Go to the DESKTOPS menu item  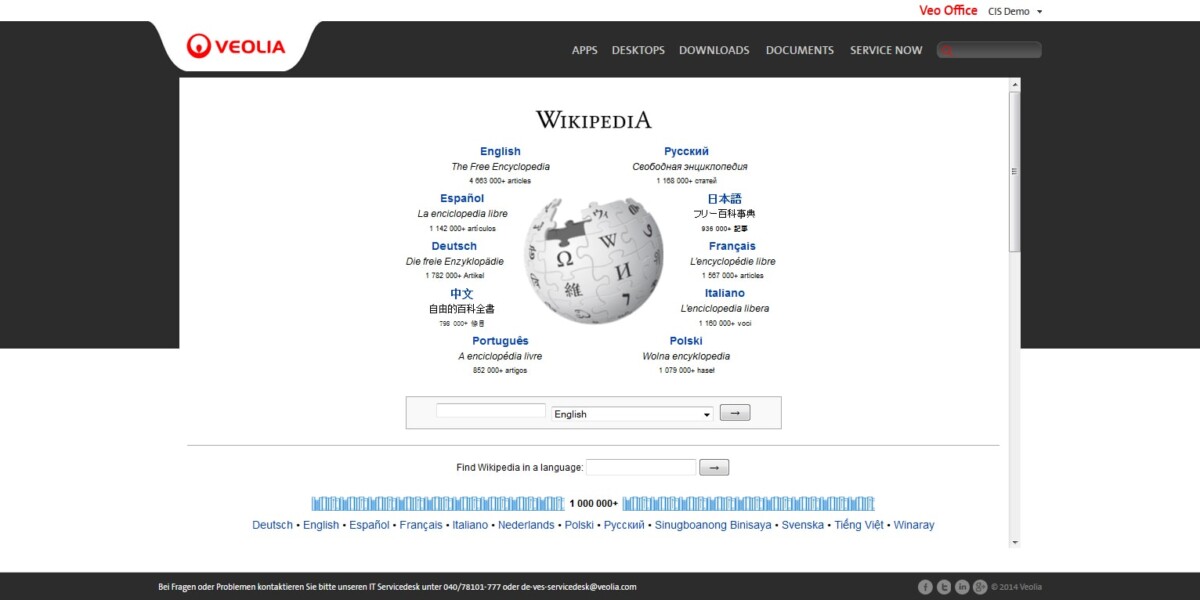638,50
